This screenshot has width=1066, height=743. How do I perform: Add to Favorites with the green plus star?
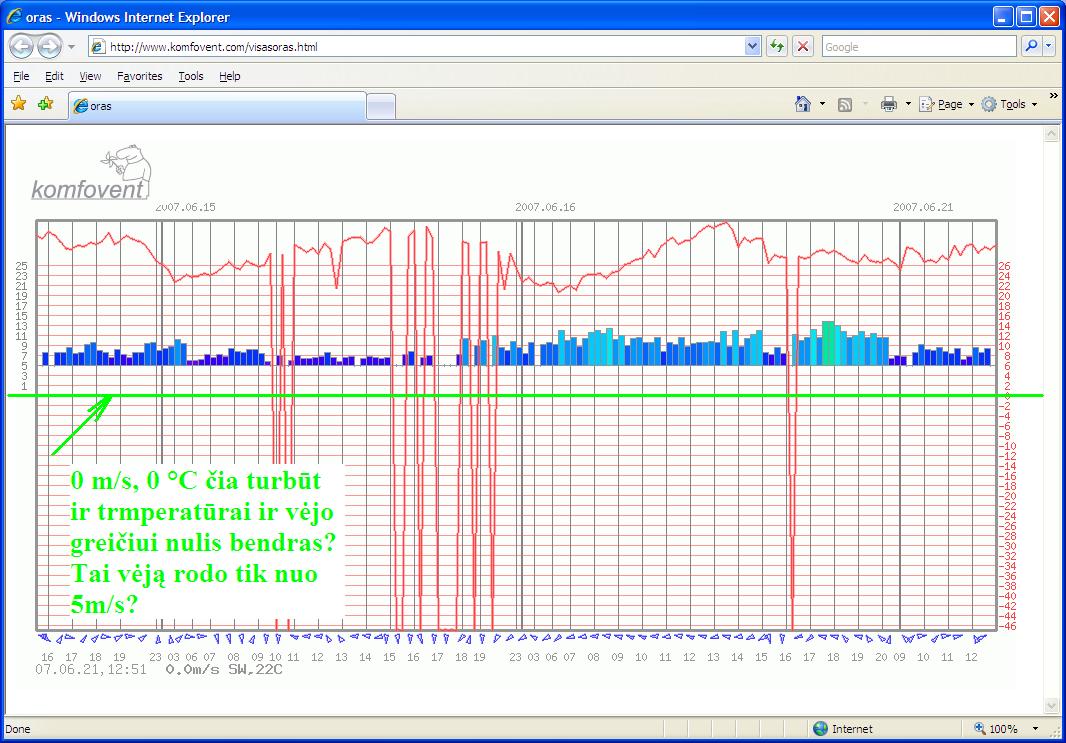tap(46, 103)
